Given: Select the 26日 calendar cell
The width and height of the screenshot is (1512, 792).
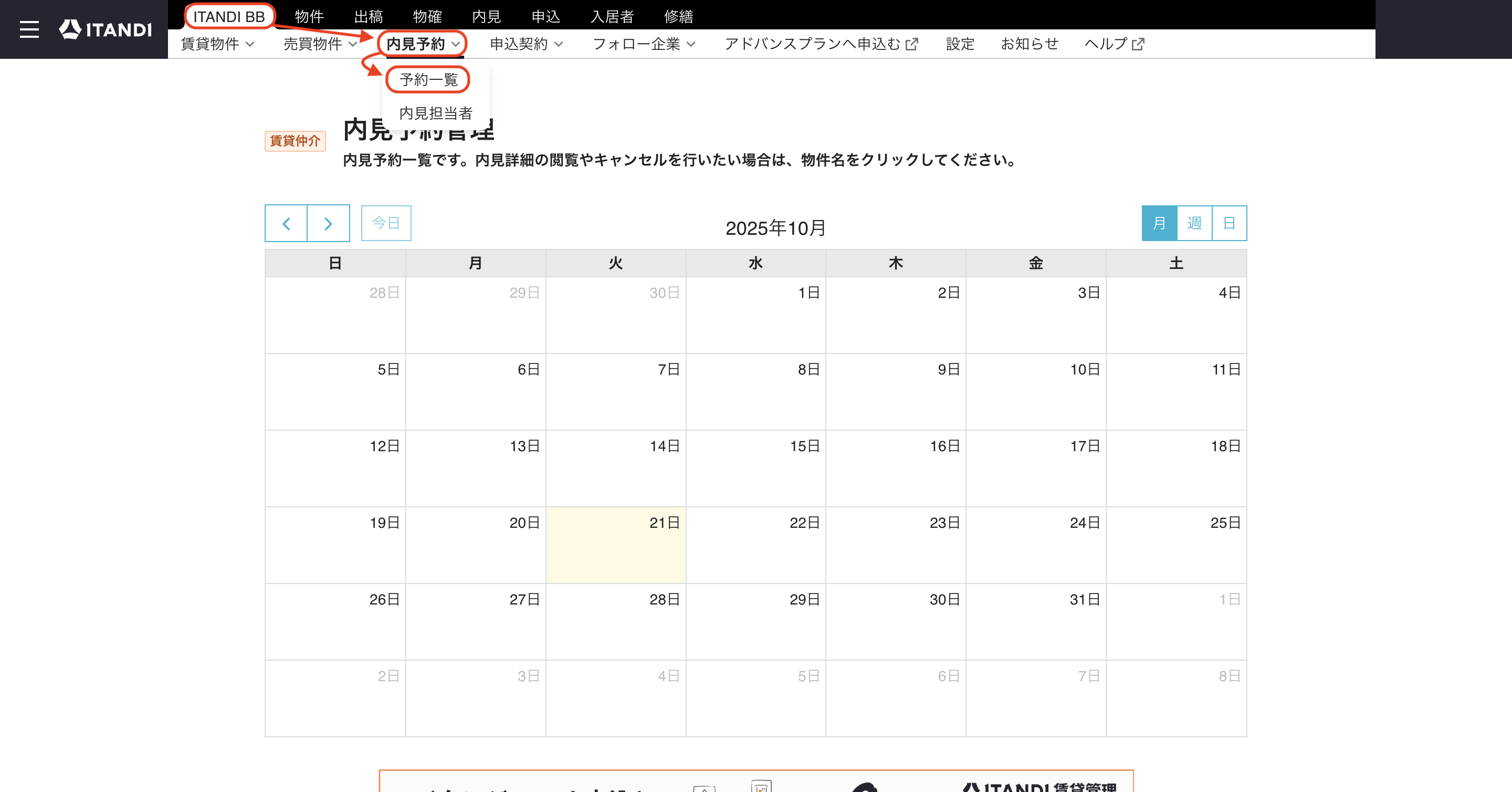Looking at the screenshot, I should click(335, 622).
